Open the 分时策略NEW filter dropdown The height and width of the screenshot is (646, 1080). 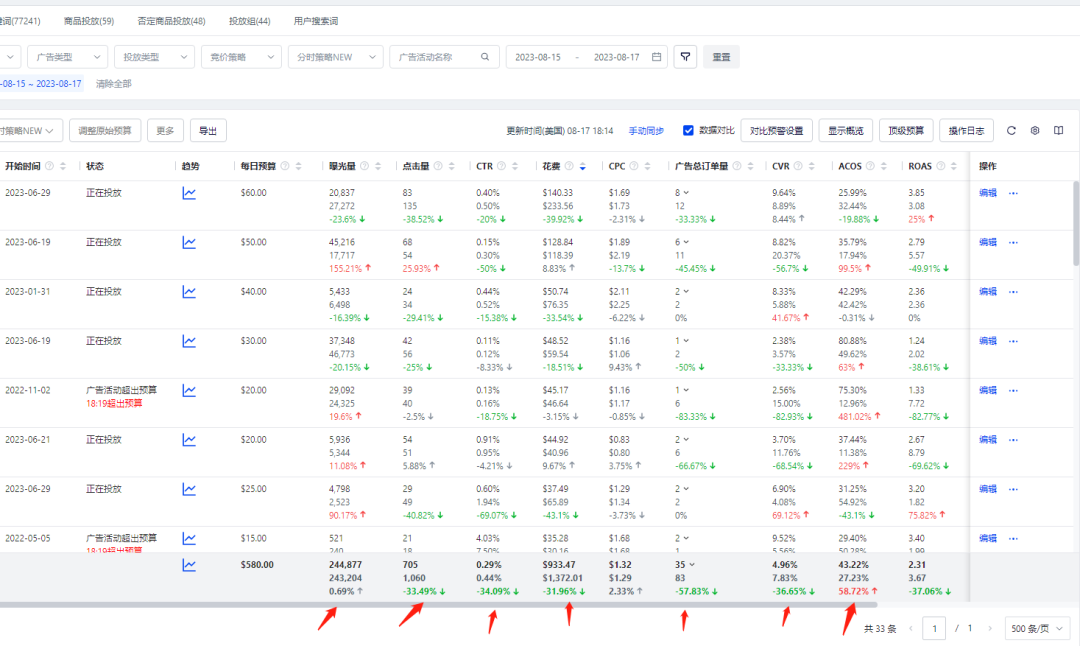335,56
